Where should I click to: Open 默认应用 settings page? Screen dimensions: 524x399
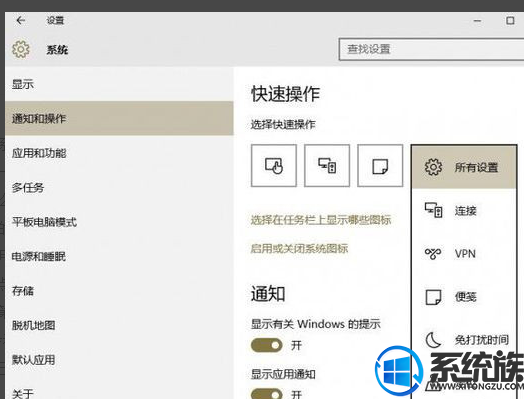119,360
